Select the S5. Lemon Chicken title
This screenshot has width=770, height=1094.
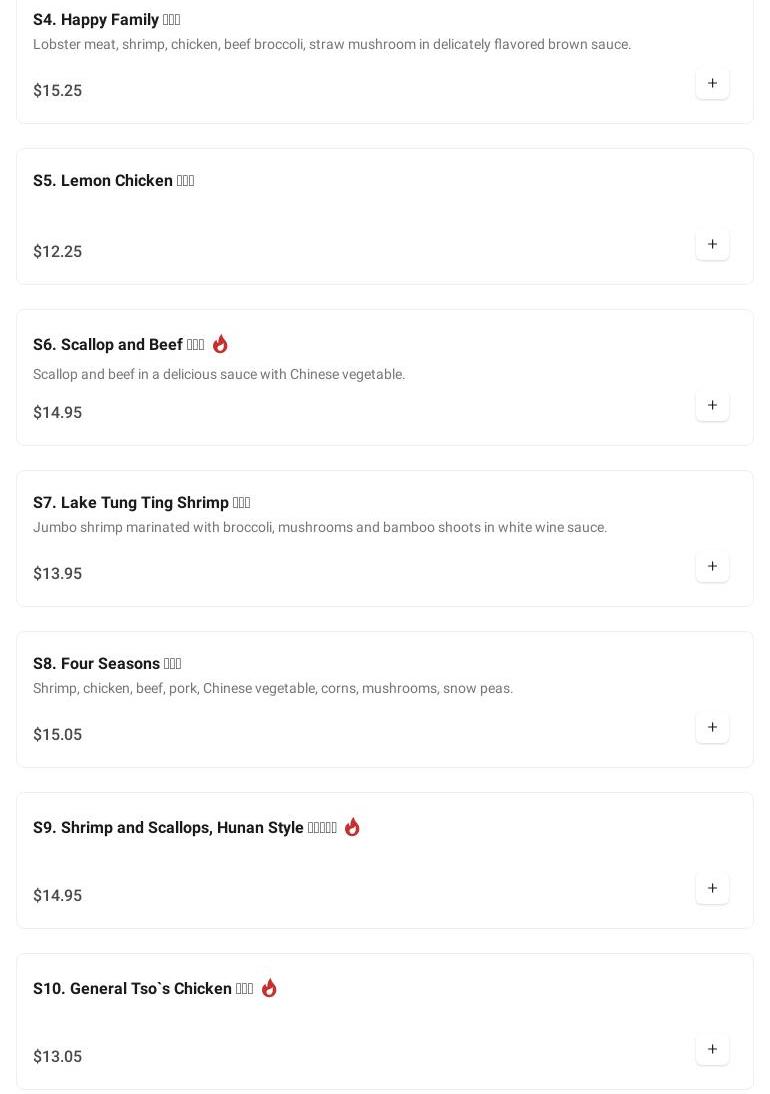[113, 181]
